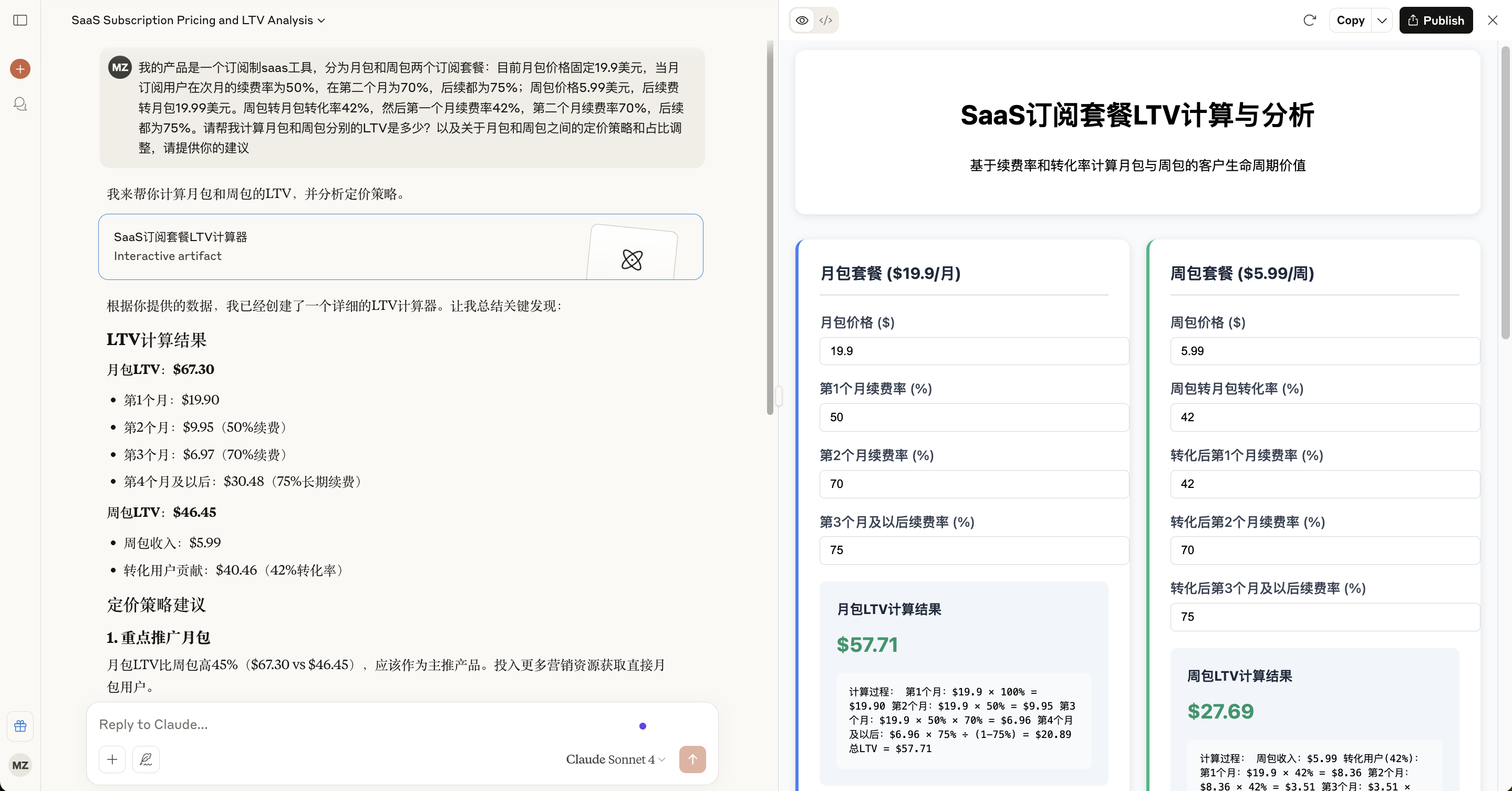This screenshot has width=1512, height=791.
Task: Open the attachment plus button in the composer
Action: point(112,759)
